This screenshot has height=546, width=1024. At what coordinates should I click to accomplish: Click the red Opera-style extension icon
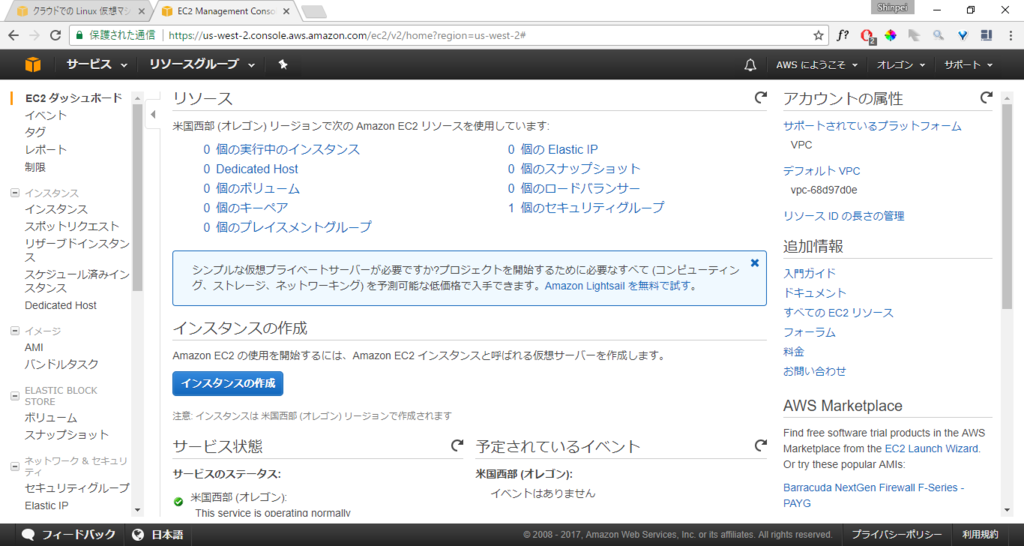[x=867, y=36]
